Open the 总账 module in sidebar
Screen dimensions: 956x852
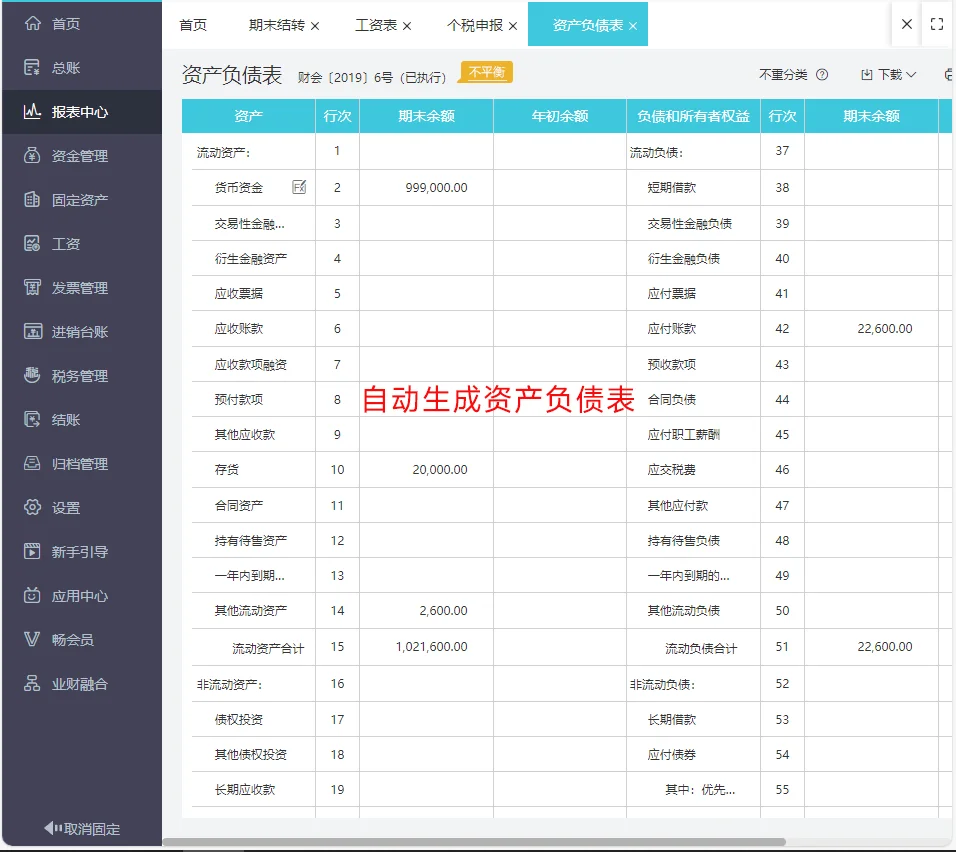[x=65, y=67]
